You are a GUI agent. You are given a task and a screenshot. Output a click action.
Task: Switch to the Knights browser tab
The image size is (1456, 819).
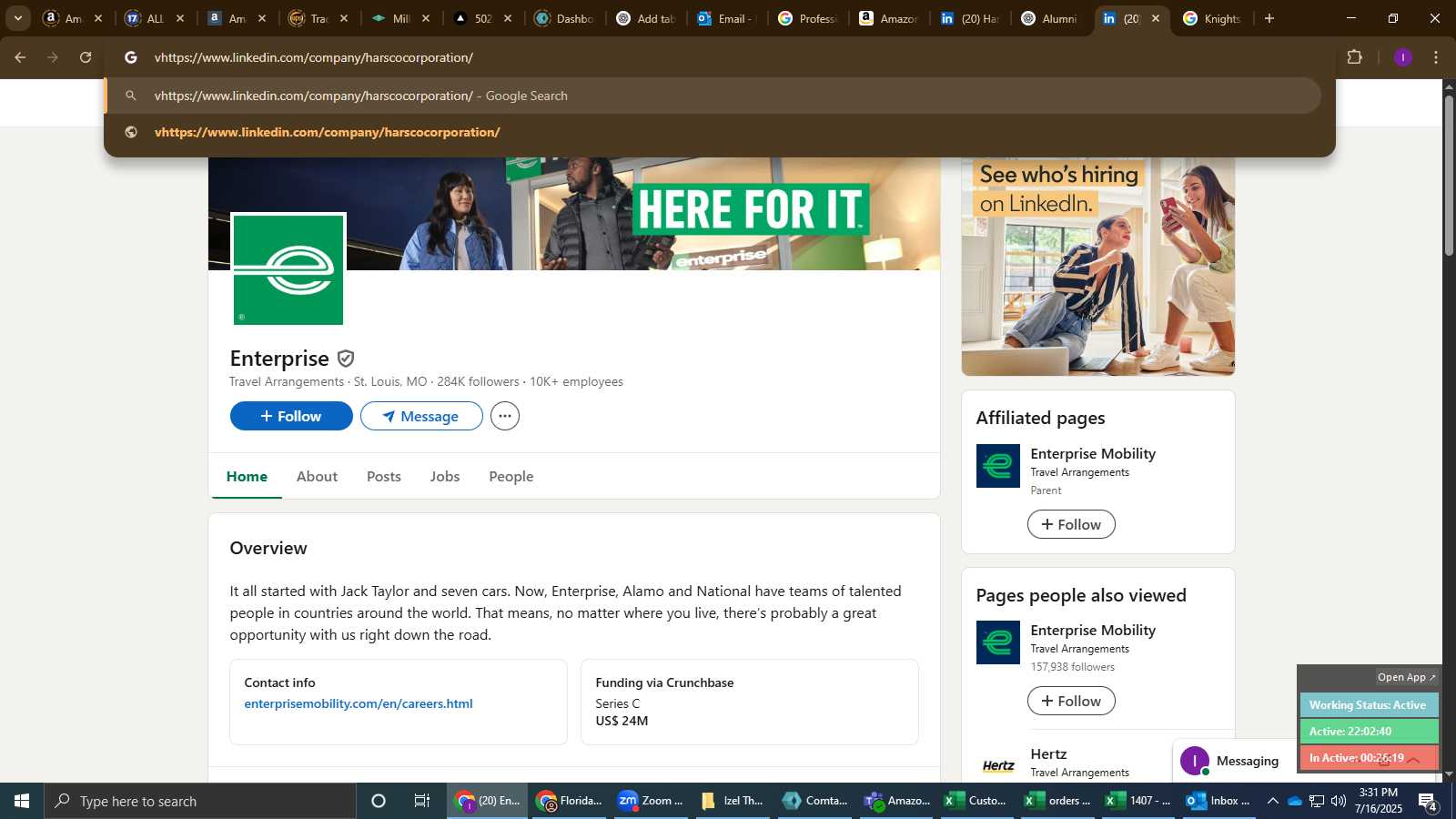click(1213, 18)
